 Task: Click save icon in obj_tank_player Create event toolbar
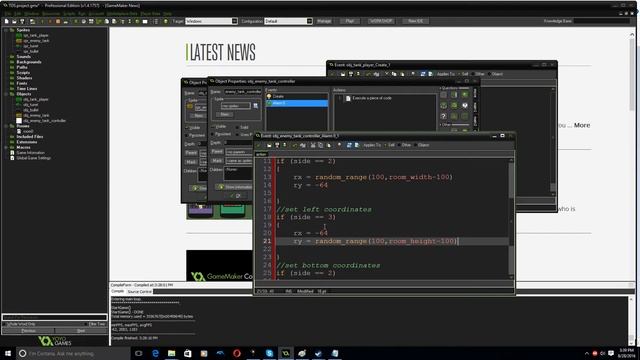pos(351,74)
